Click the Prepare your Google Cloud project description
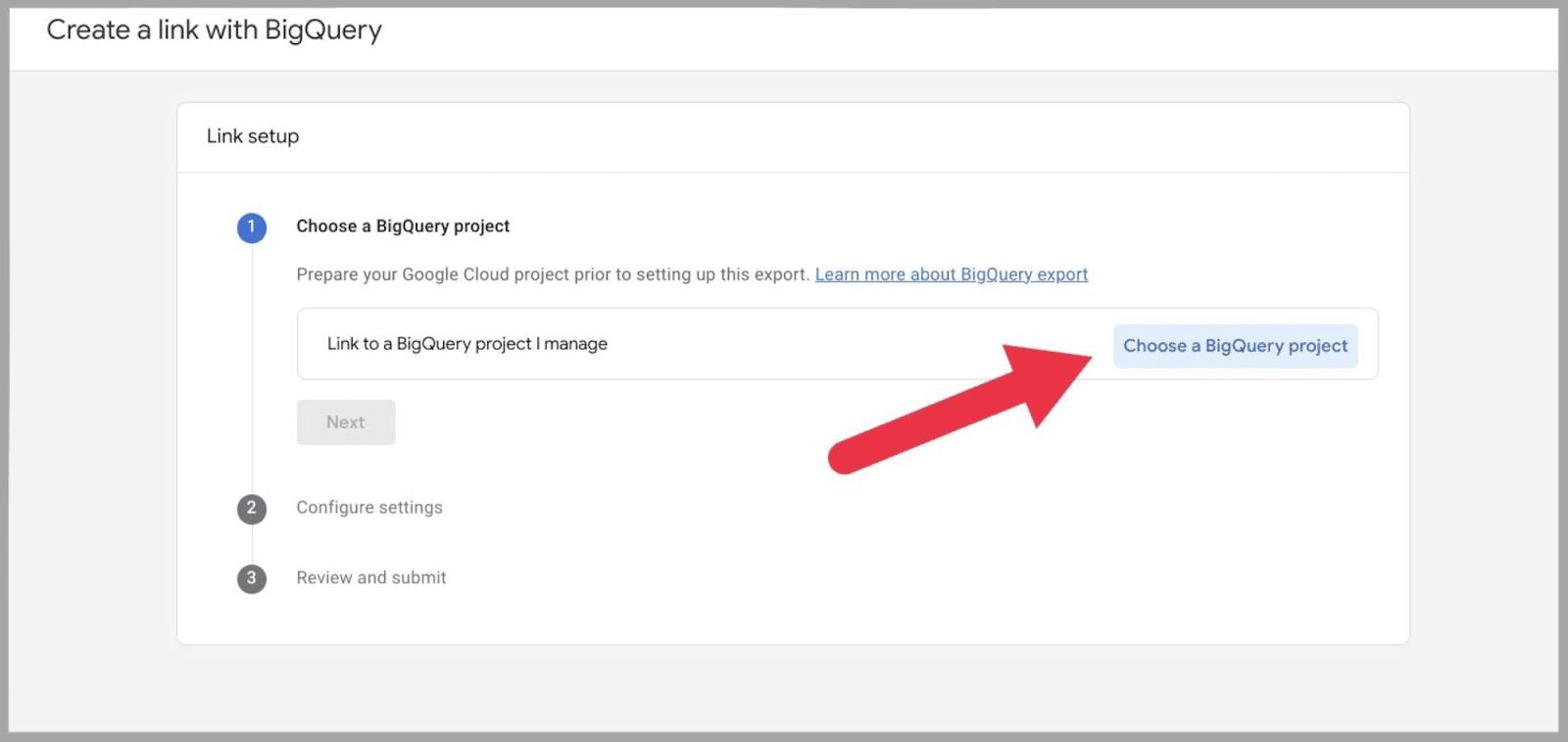Screen dimensions: 1568x742 pos(554,274)
